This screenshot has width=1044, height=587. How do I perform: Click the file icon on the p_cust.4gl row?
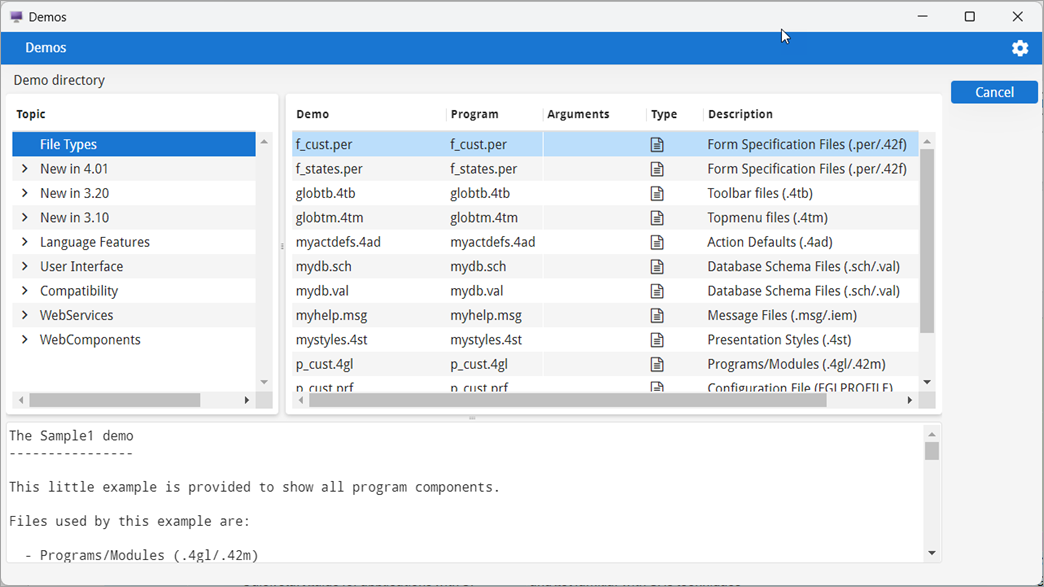pyautogui.click(x=658, y=364)
